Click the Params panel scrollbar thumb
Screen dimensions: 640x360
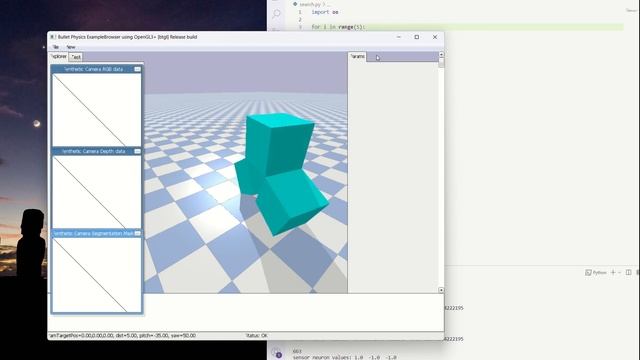pyautogui.click(x=441, y=62)
